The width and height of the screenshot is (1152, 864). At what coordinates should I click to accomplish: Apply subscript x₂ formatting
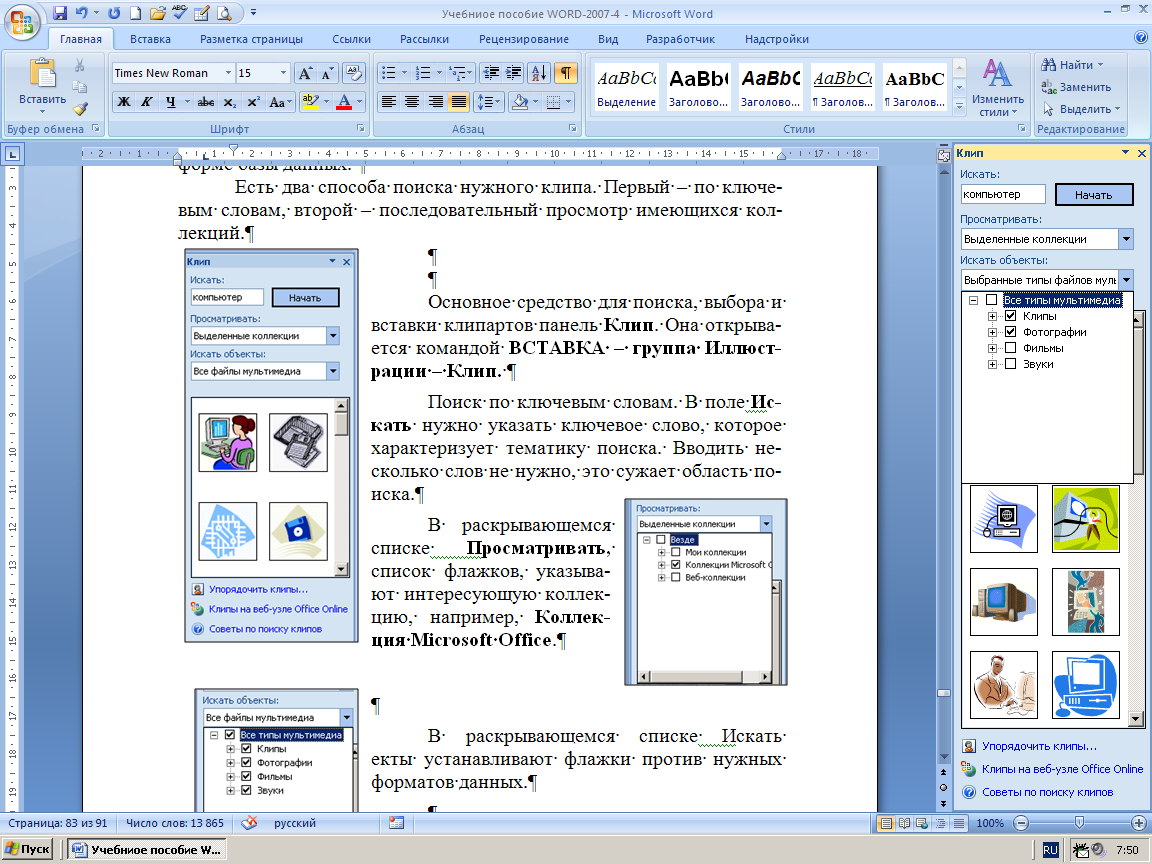coord(229,102)
